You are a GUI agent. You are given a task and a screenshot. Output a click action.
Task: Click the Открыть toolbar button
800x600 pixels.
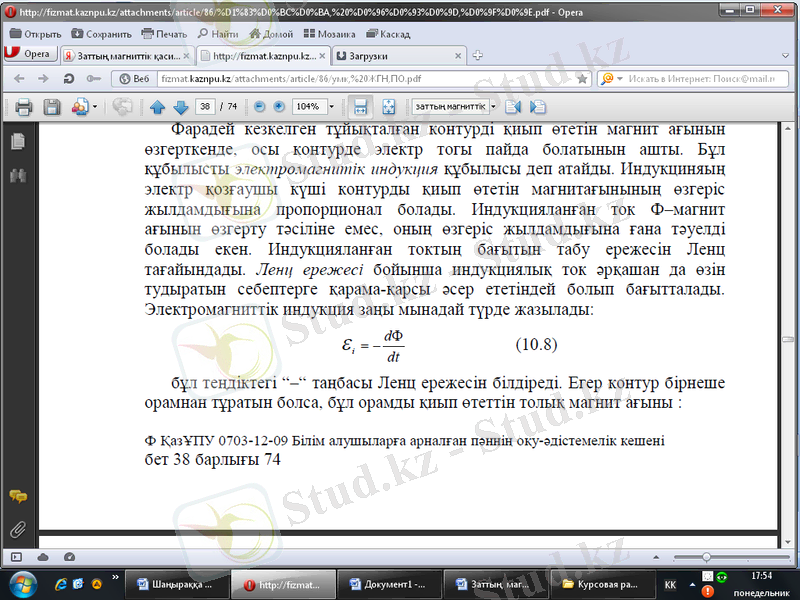(35, 34)
